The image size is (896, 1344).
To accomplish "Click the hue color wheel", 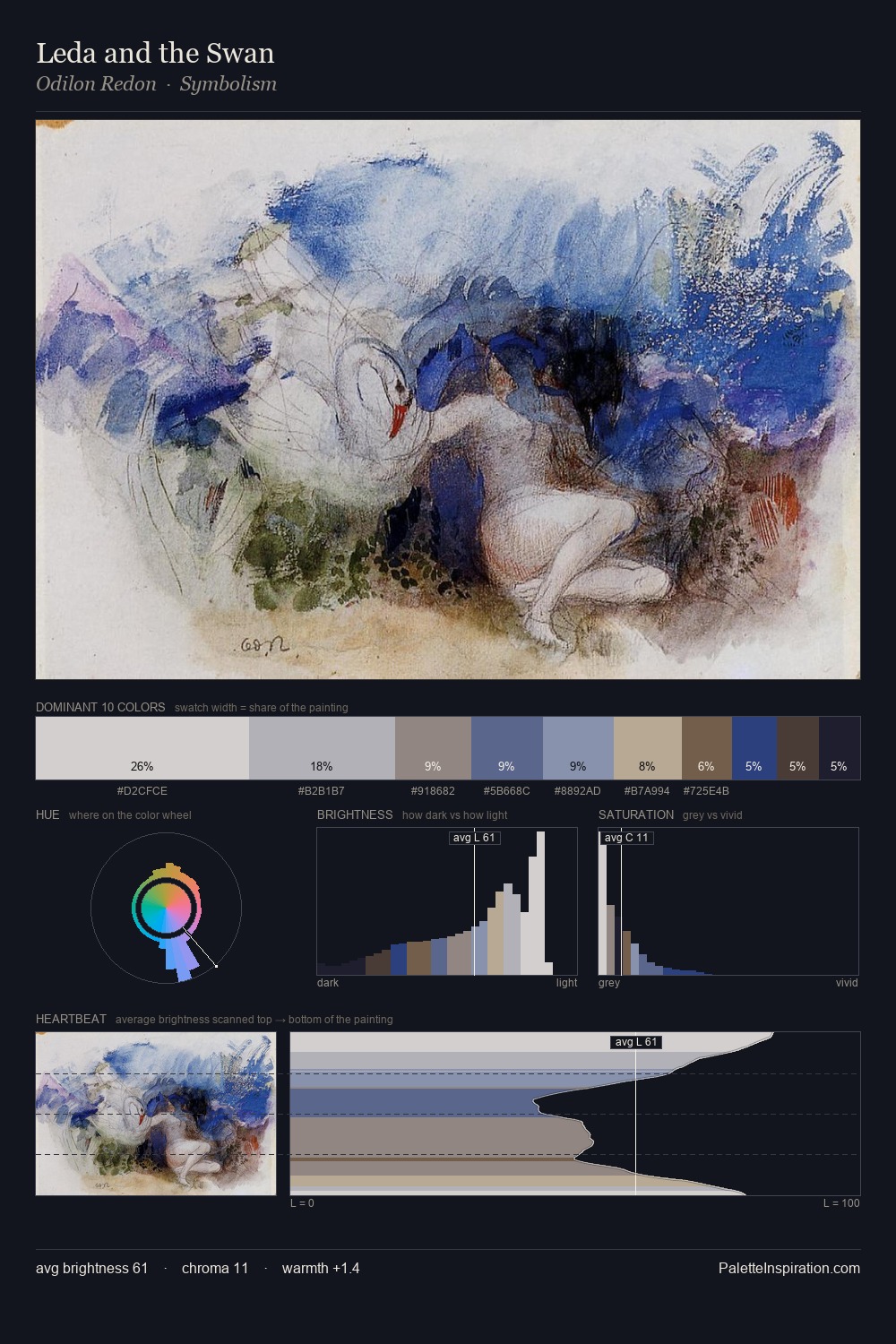I will (x=166, y=908).
